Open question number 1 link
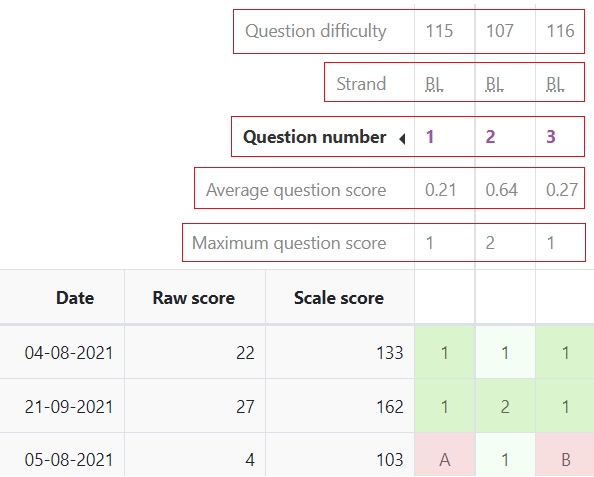This screenshot has height=477, width=594. (x=430, y=137)
